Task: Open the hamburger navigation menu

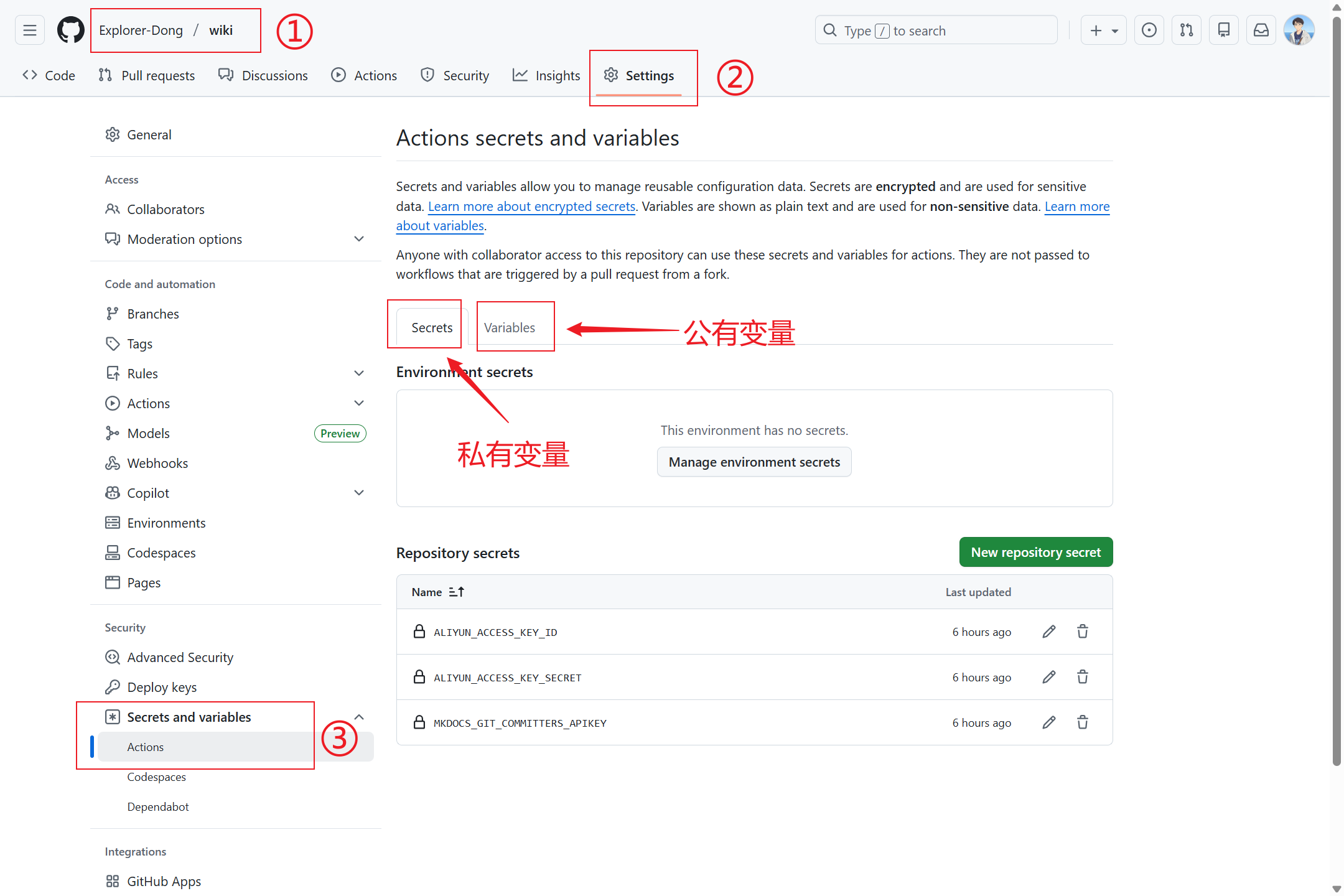Action: (29, 30)
